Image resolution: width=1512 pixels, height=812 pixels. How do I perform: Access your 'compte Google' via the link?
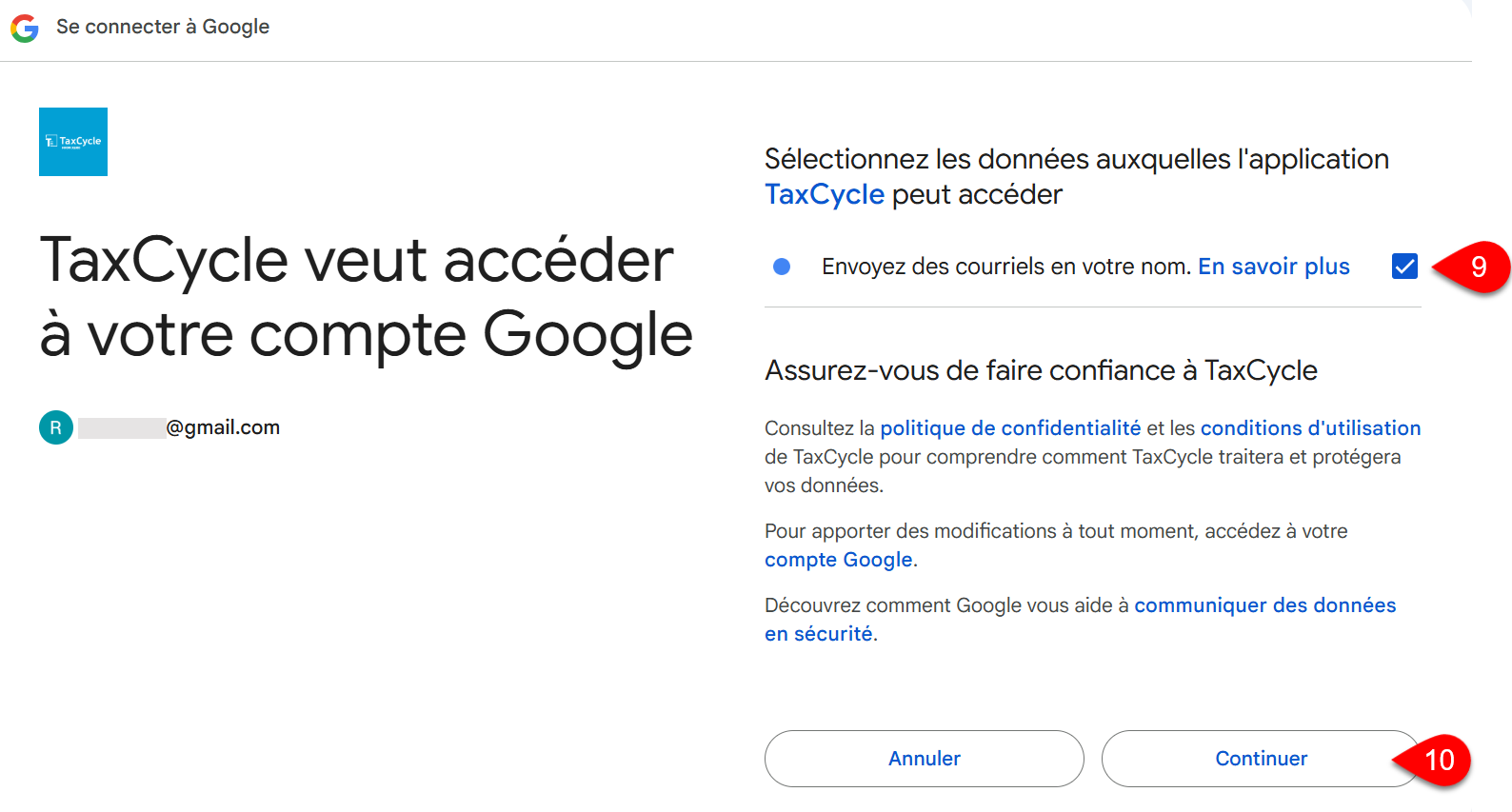click(838, 560)
